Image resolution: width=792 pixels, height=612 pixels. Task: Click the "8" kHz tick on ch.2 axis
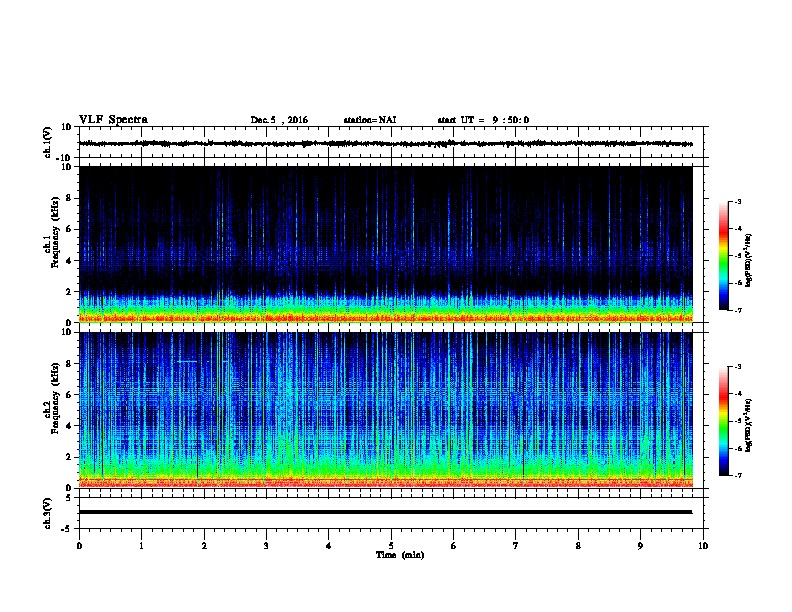(69, 364)
